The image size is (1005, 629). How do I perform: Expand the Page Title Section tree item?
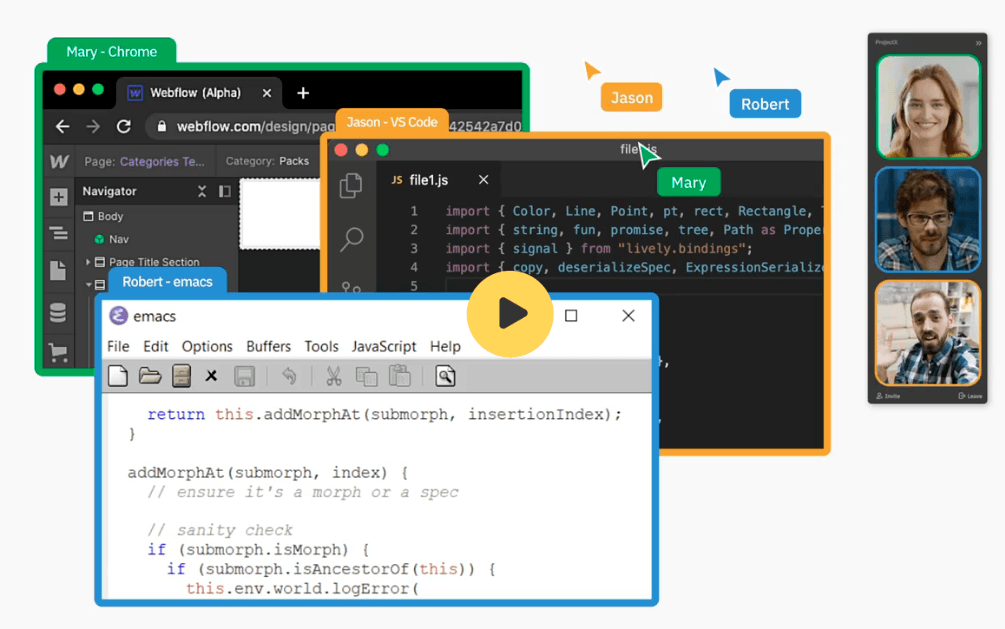point(88,262)
